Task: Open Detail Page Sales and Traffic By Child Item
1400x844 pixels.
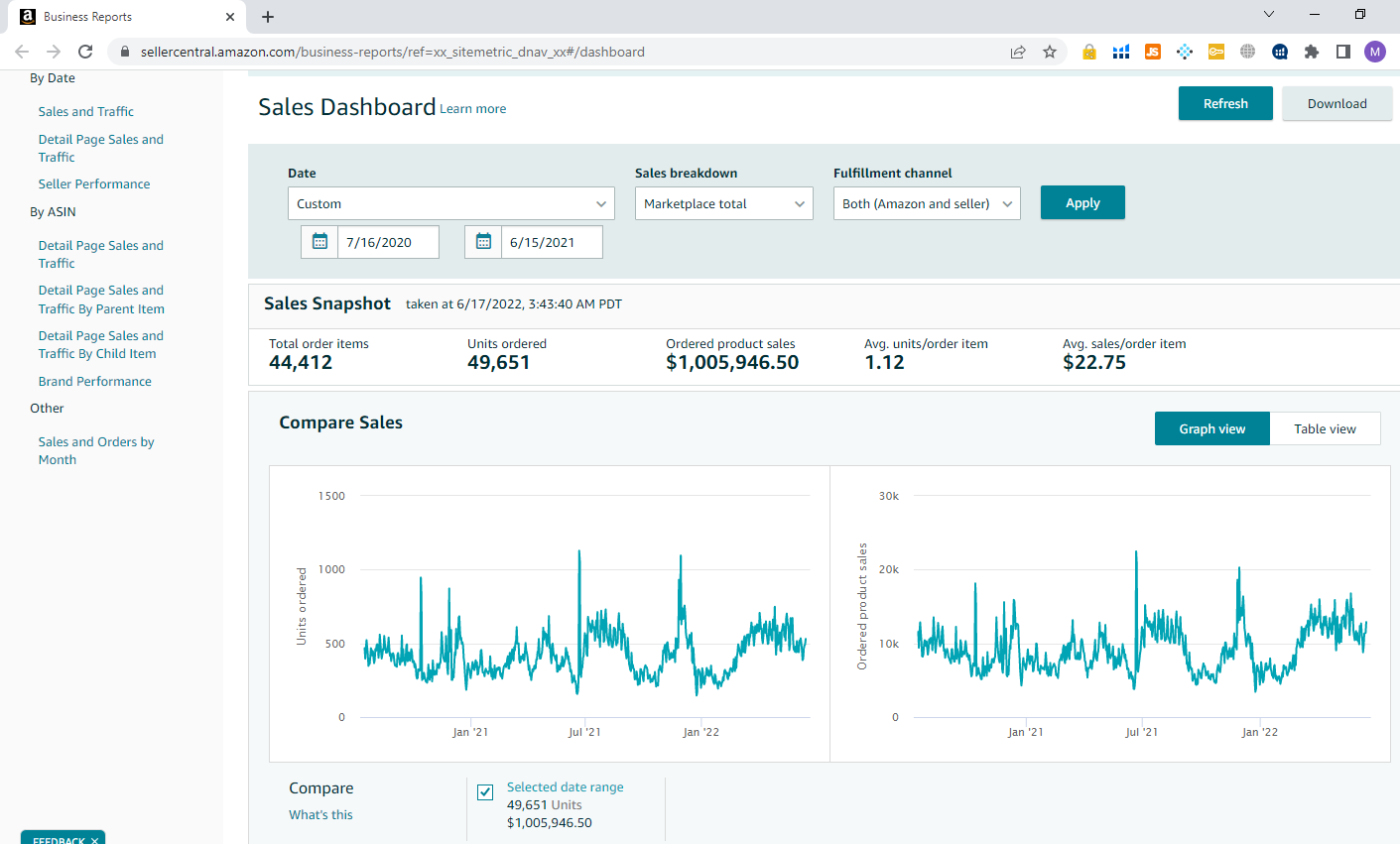Action: (x=101, y=344)
